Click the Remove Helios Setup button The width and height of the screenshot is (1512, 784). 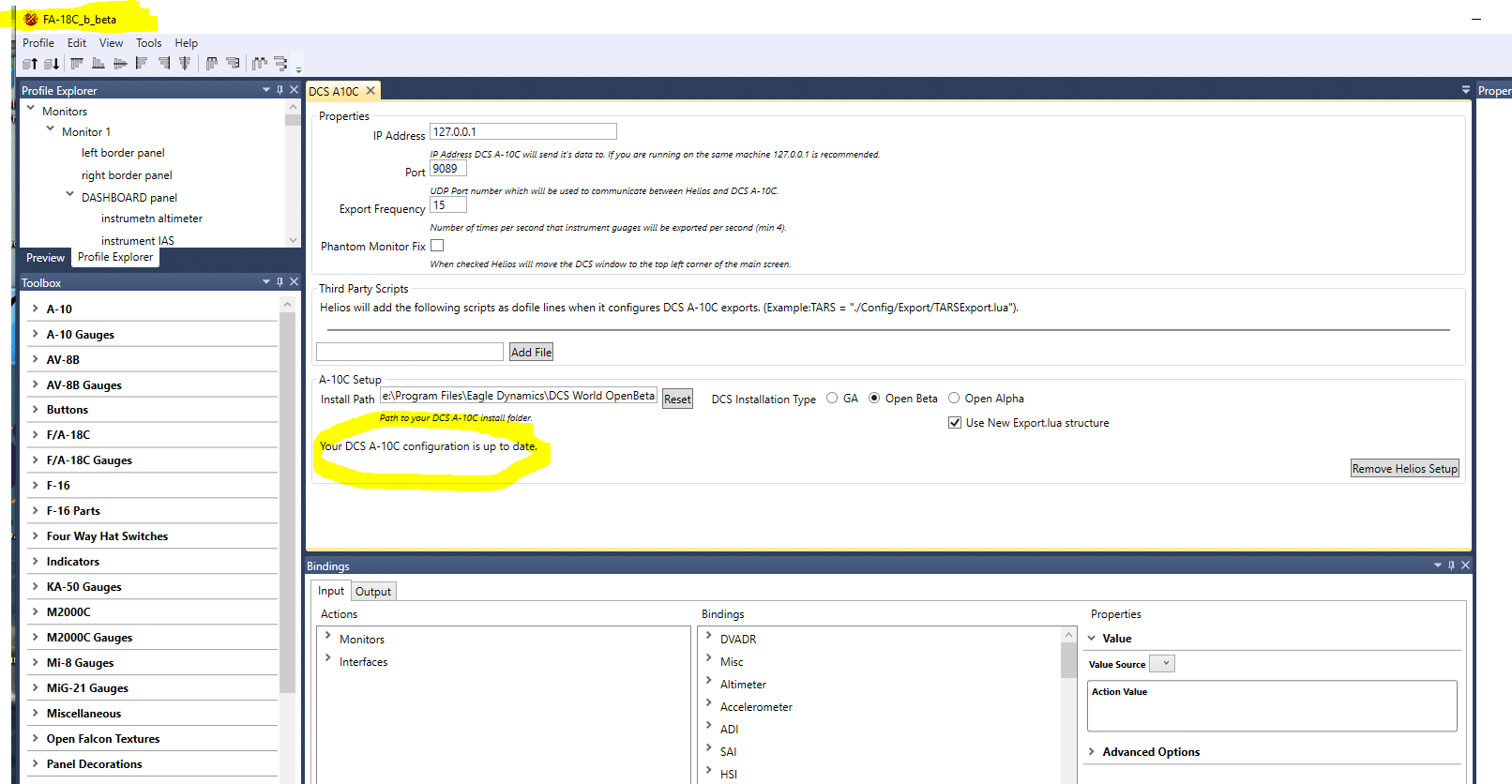pos(1405,468)
